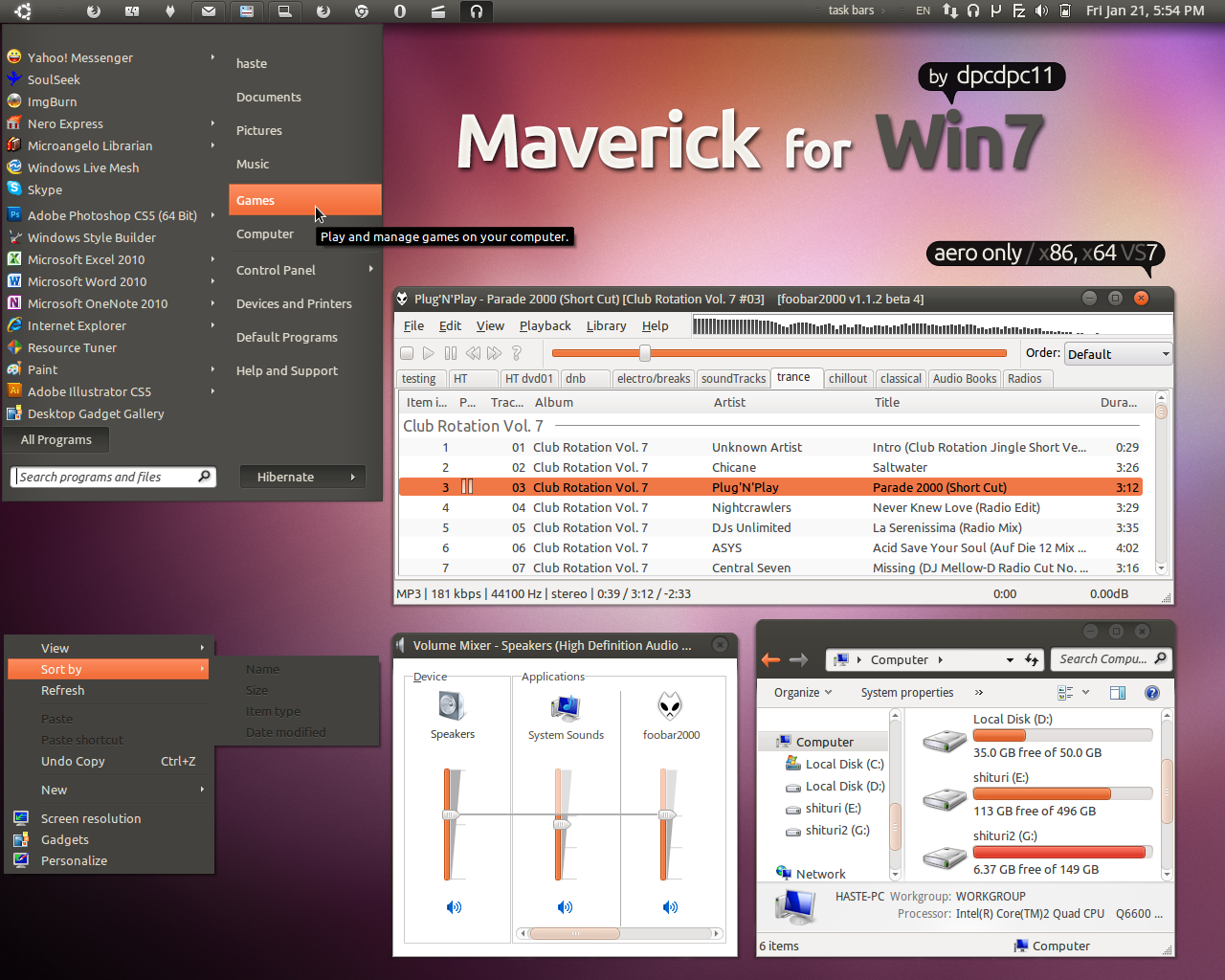The image size is (1225, 980).
Task: Open the view options dropdown arrow in explorer
Action: pyautogui.click(x=1086, y=692)
